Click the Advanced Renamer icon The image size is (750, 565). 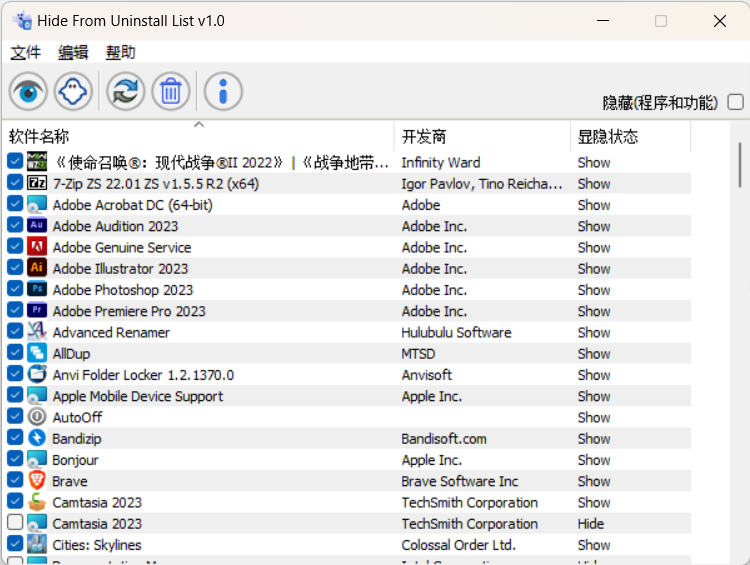click(37, 332)
